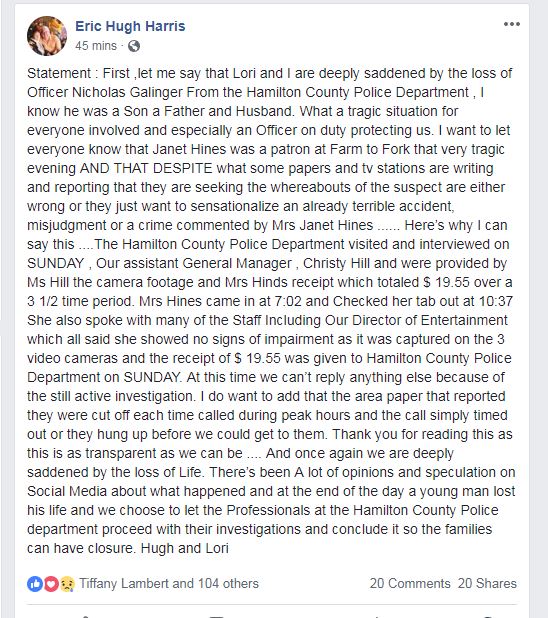The image size is (548, 618).
Task: Click the first SUNDAY word in the post
Action: [56, 263]
